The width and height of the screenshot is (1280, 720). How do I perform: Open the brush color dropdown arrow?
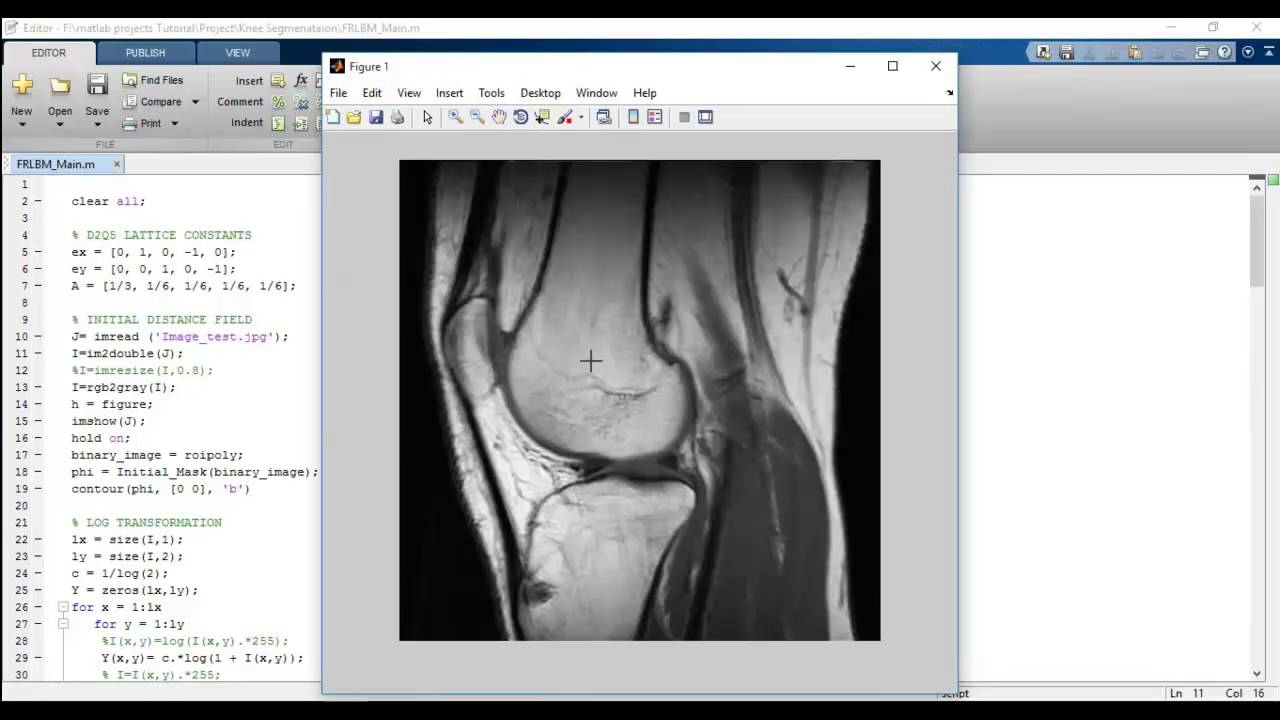581,117
